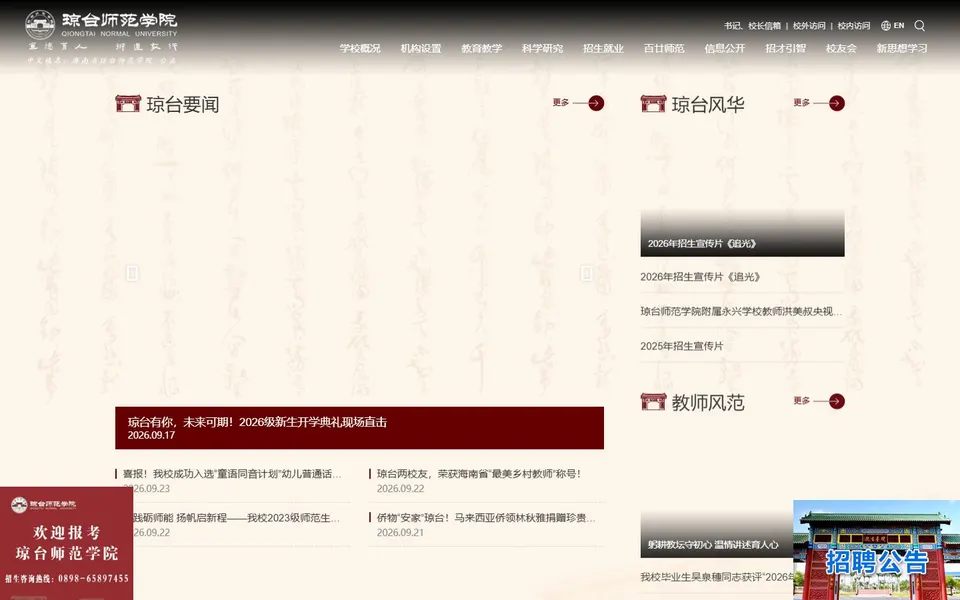Screen dimensions: 960x600
Task: Click the gate icon beside 琼台风华
Action: (653, 103)
